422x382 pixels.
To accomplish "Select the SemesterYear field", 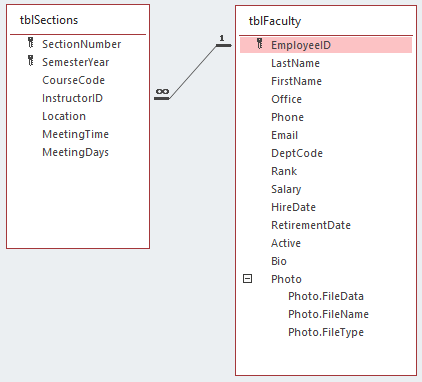I will pos(76,62).
